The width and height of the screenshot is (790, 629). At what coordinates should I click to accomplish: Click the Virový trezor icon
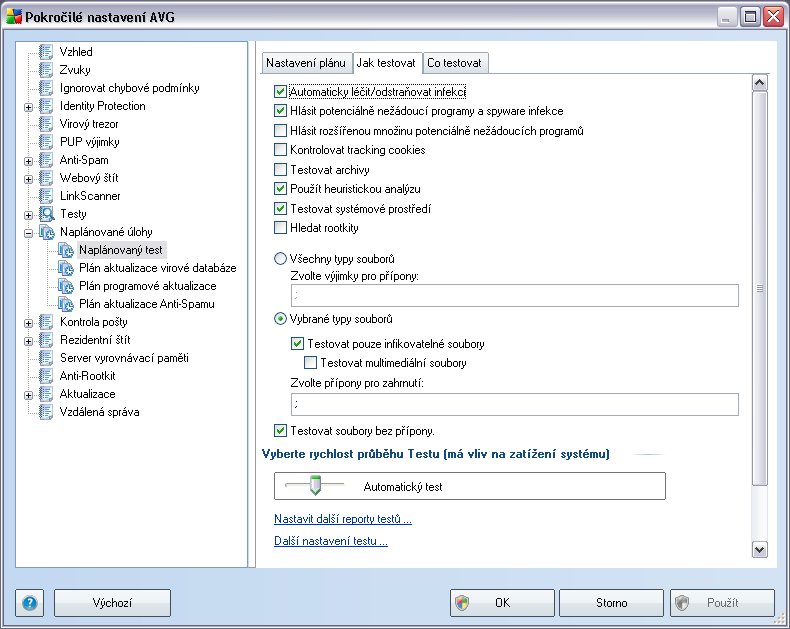[x=46, y=123]
